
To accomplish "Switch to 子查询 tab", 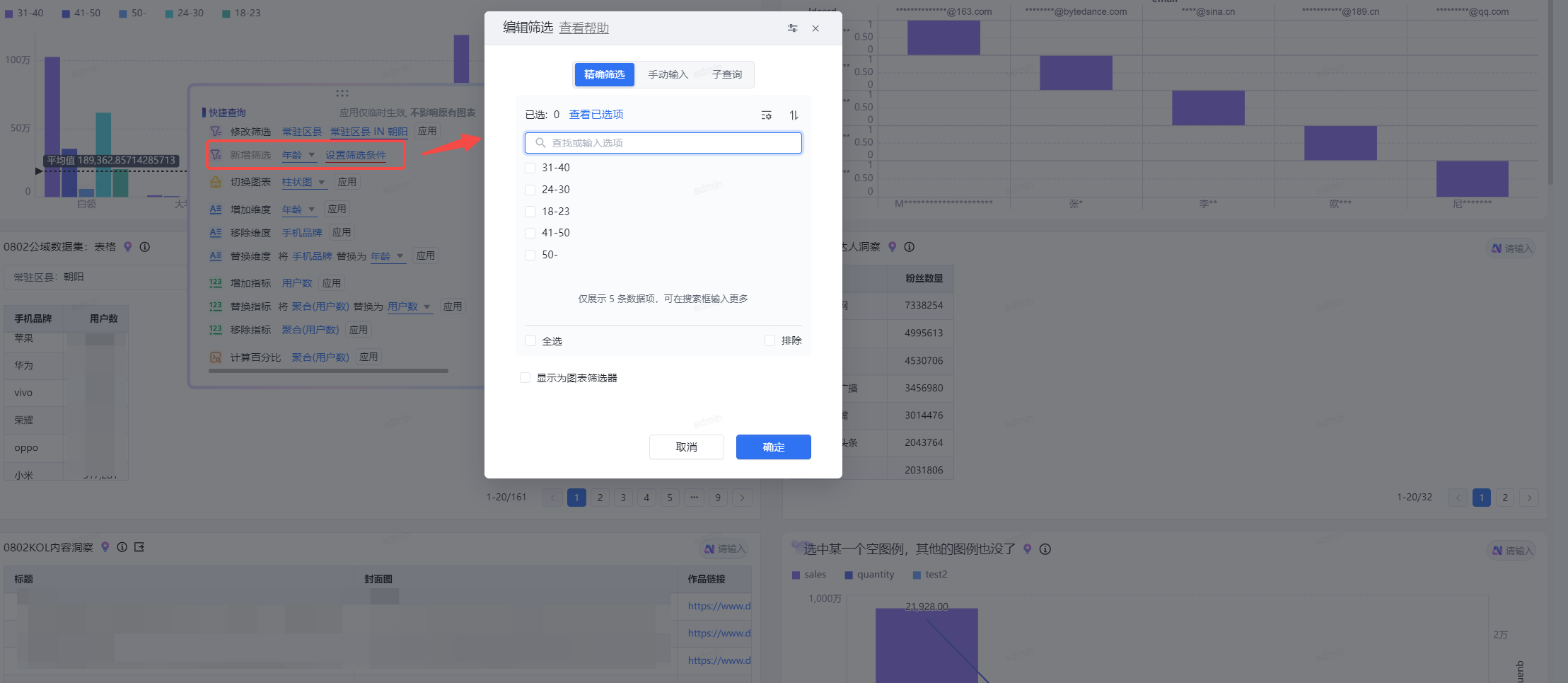I will click(x=727, y=74).
